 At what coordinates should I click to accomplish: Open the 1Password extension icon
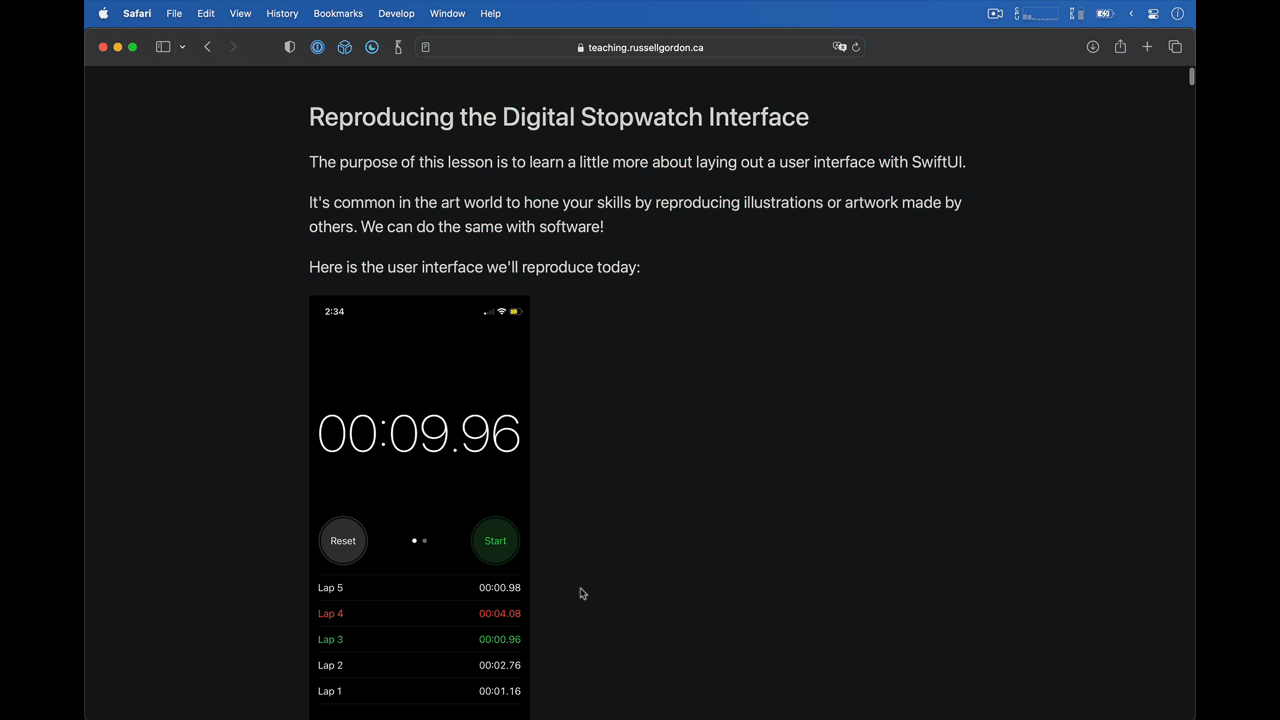[317, 47]
